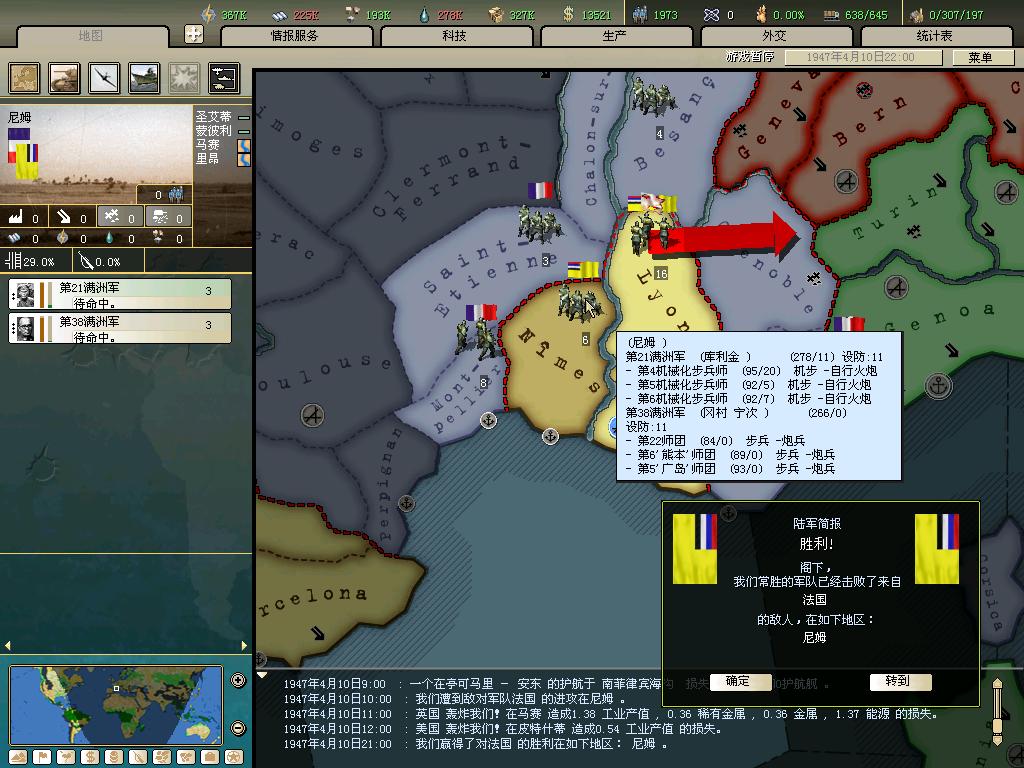Click the red attack arrow toward Grenoble
1024x768 pixels.
click(x=725, y=236)
